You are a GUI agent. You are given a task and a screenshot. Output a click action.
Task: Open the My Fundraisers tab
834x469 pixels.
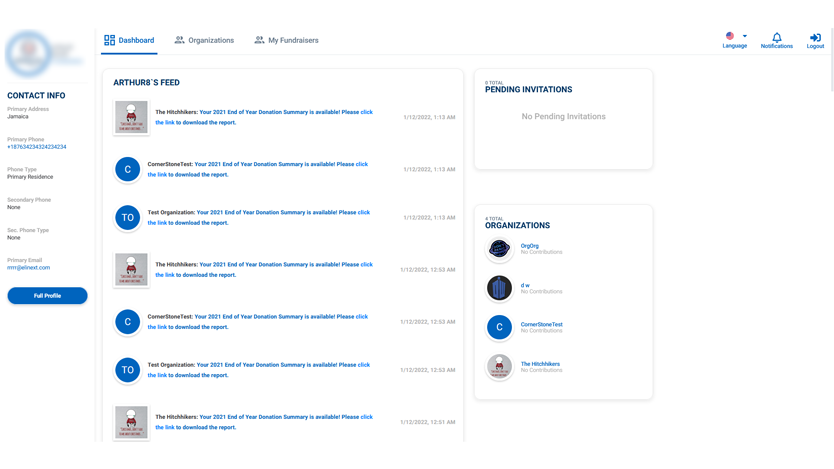pyautogui.click(x=286, y=41)
